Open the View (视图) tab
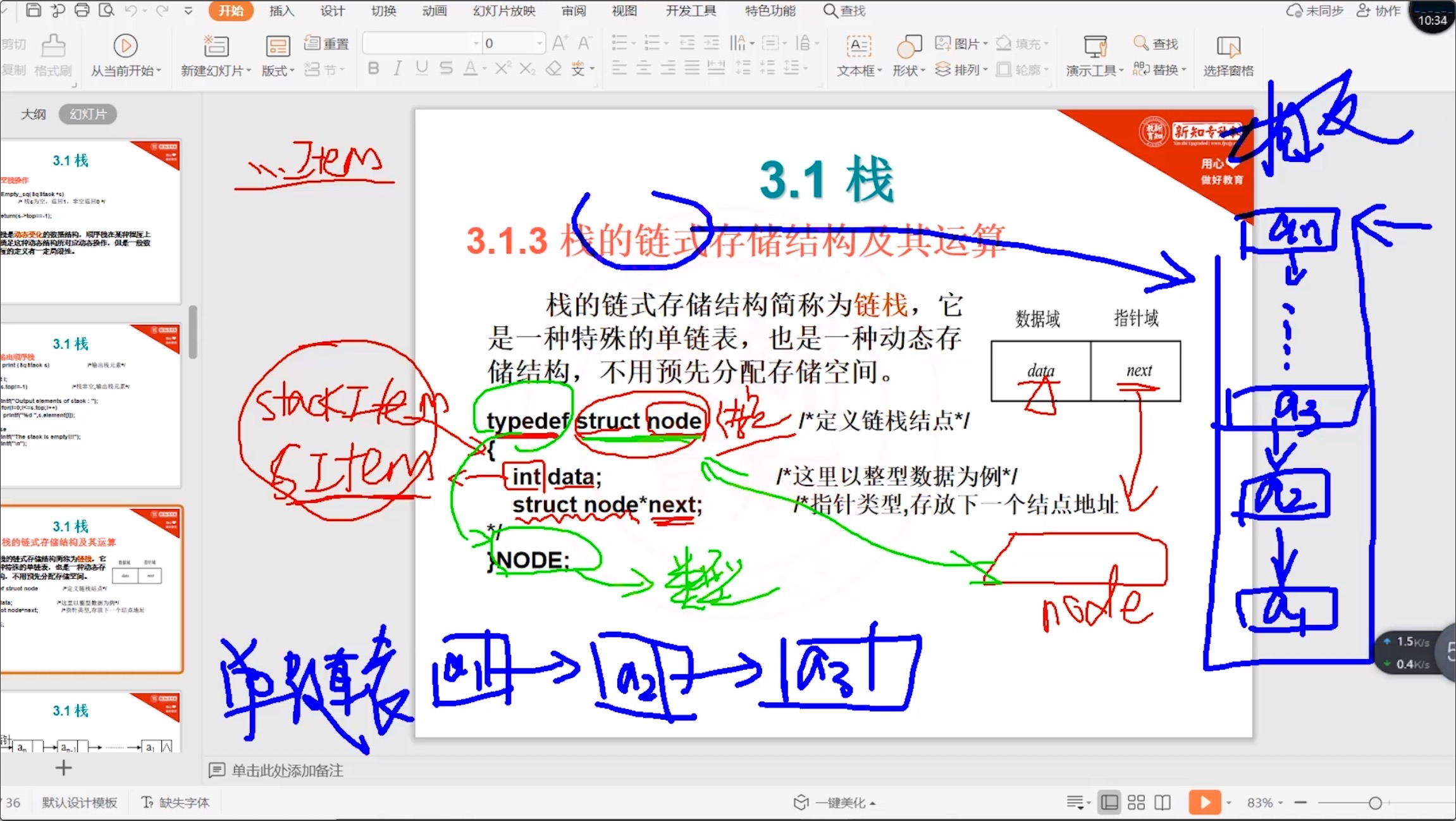This screenshot has width=1456, height=821. [x=624, y=11]
